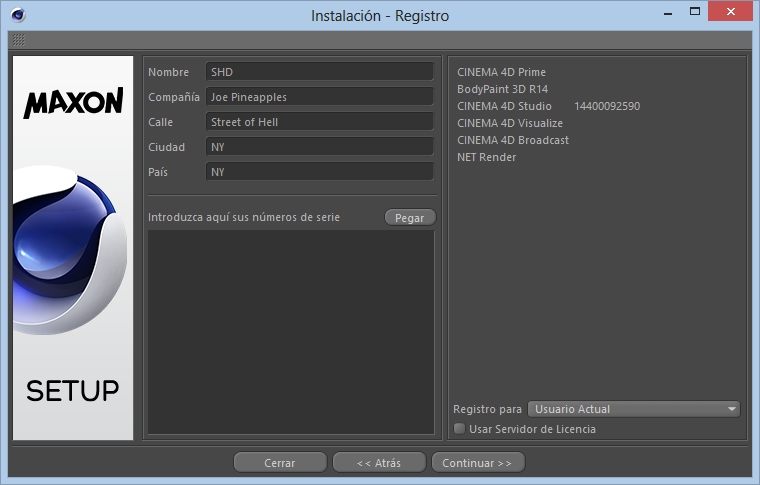Click the Continuar button
760x485 pixels.
(x=477, y=463)
